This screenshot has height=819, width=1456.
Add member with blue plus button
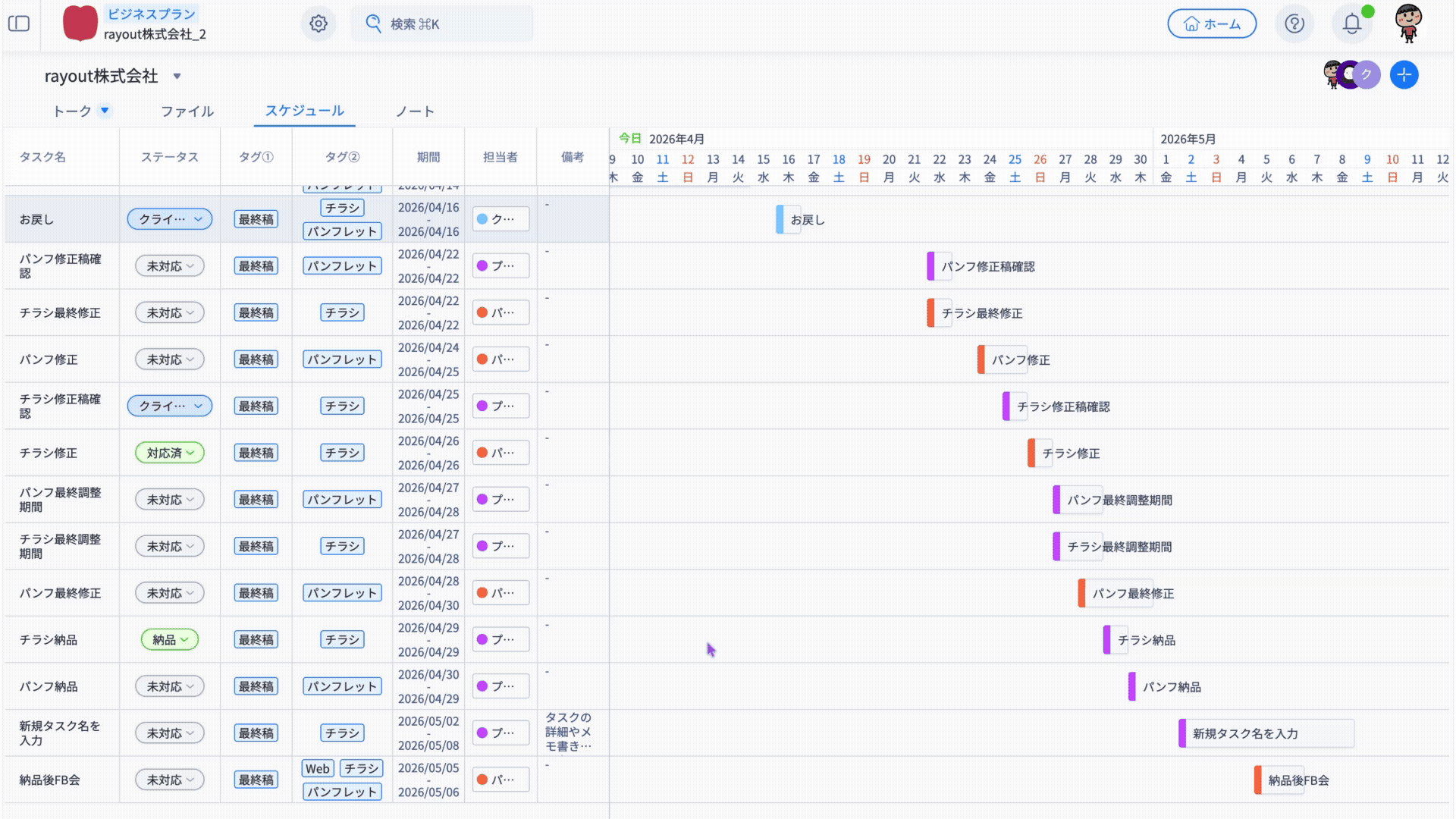(1404, 75)
